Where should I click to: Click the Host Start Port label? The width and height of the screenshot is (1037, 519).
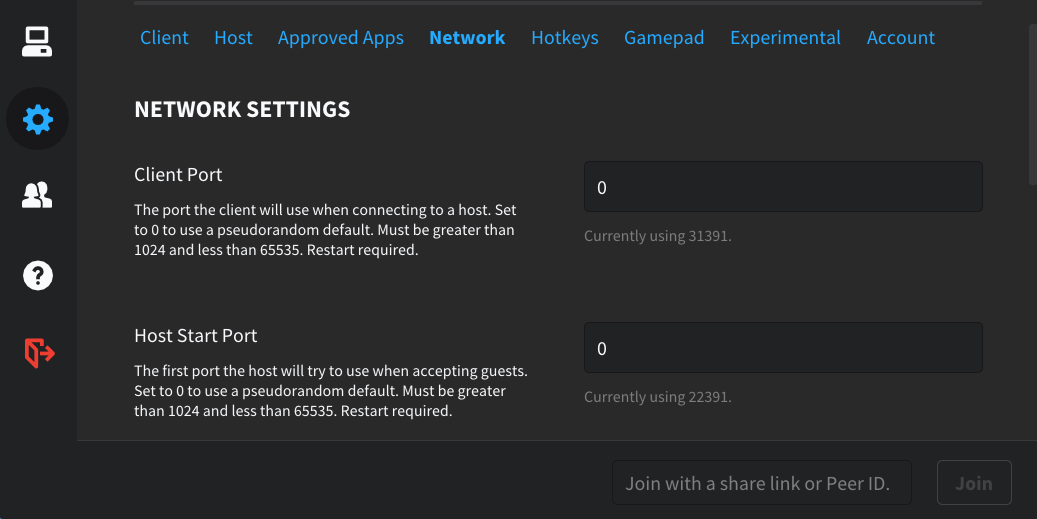pos(196,336)
